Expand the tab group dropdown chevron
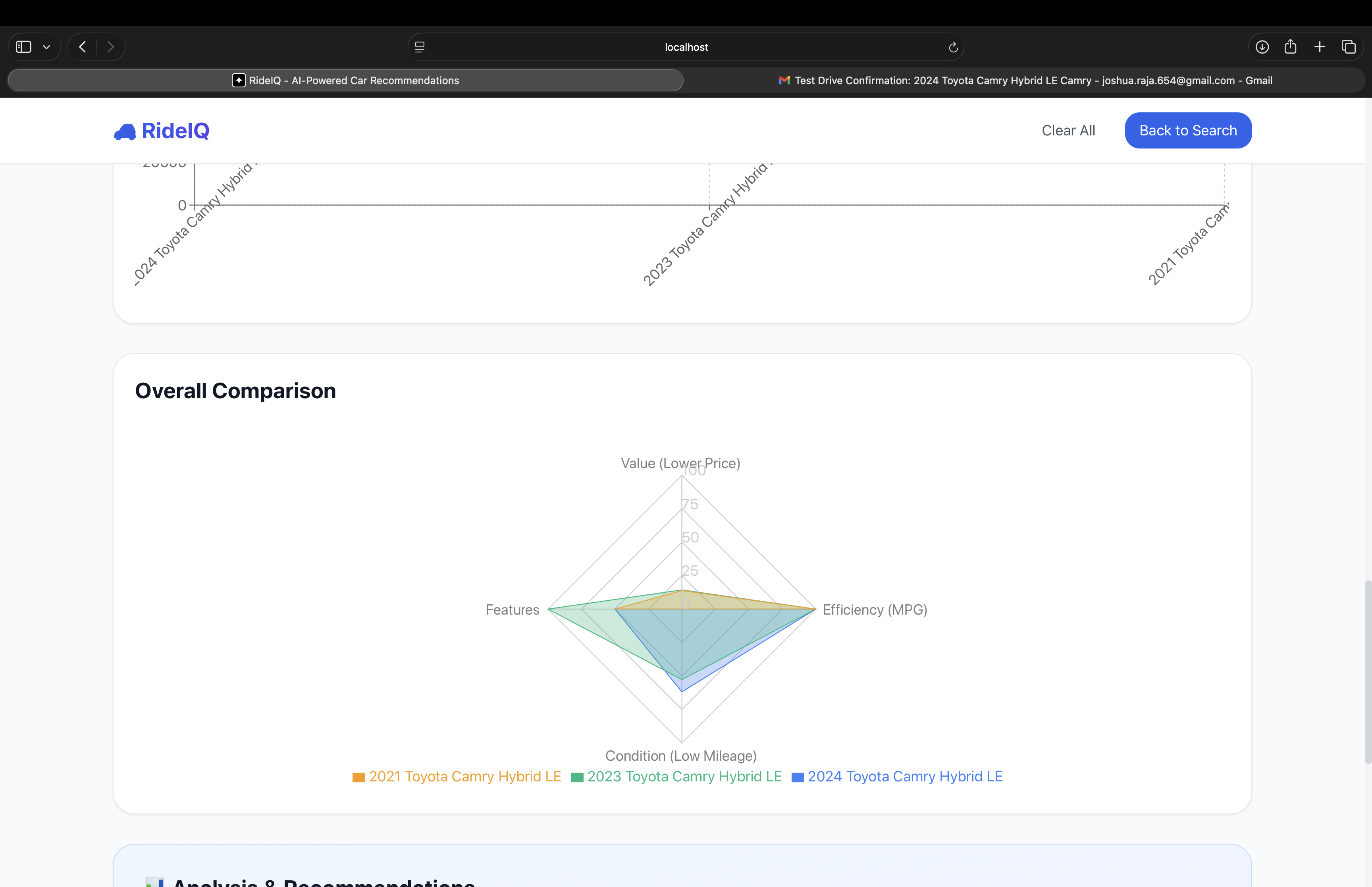The width and height of the screenshot is (1372, 887). (46, 47)
